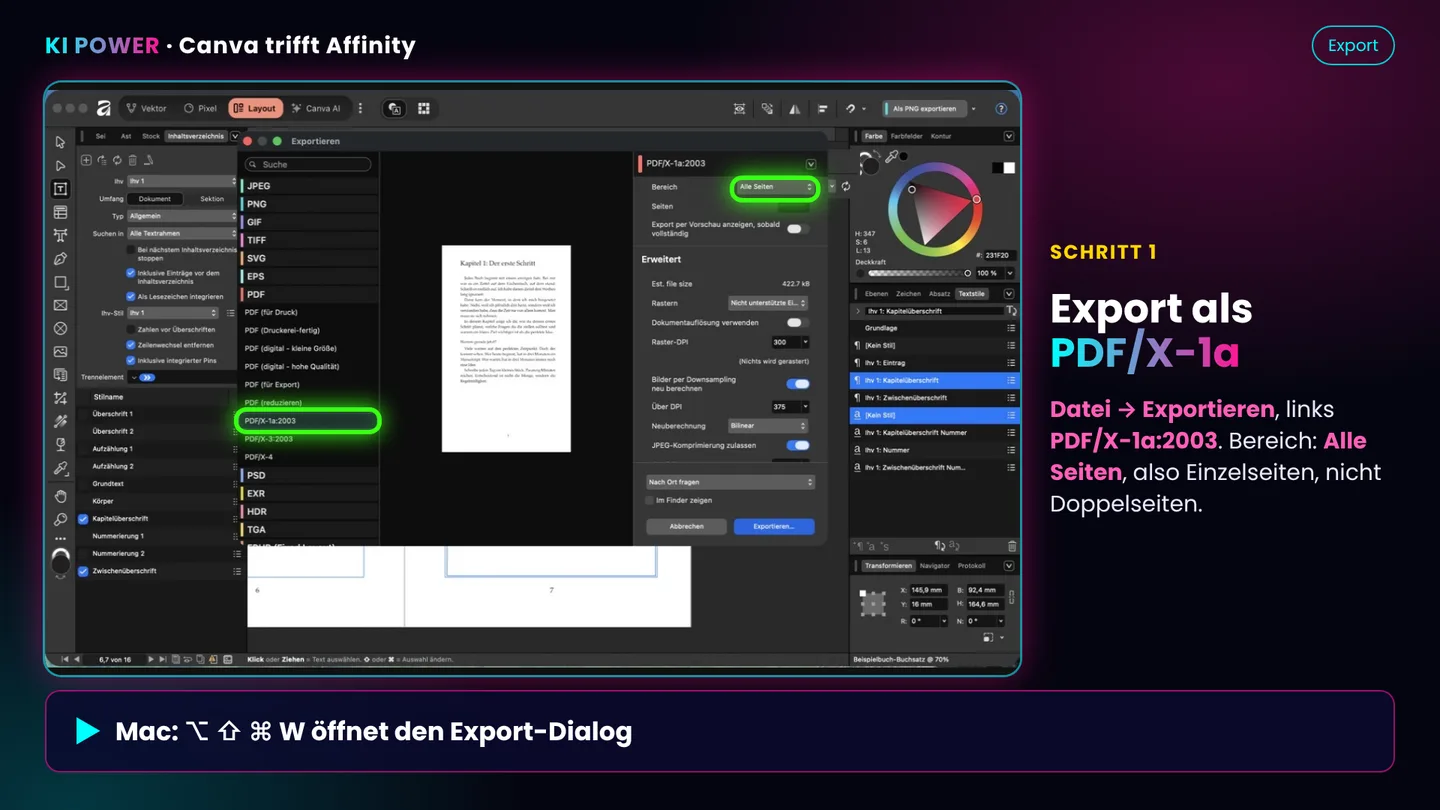Click 'Als PNG exportieren' button
1440x810 pixels.
click(x=924, y=108)
